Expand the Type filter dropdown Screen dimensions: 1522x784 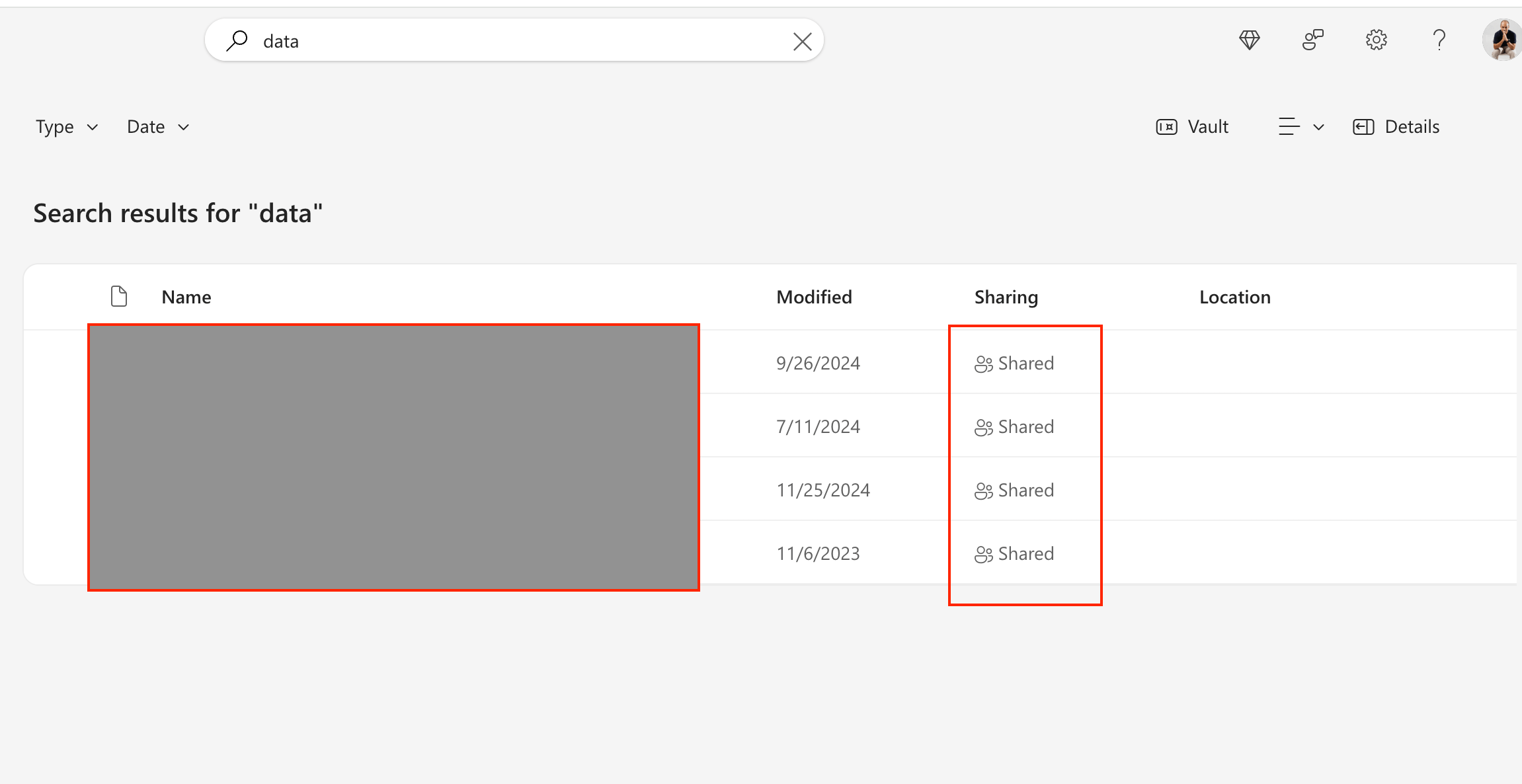coord(67,127)
